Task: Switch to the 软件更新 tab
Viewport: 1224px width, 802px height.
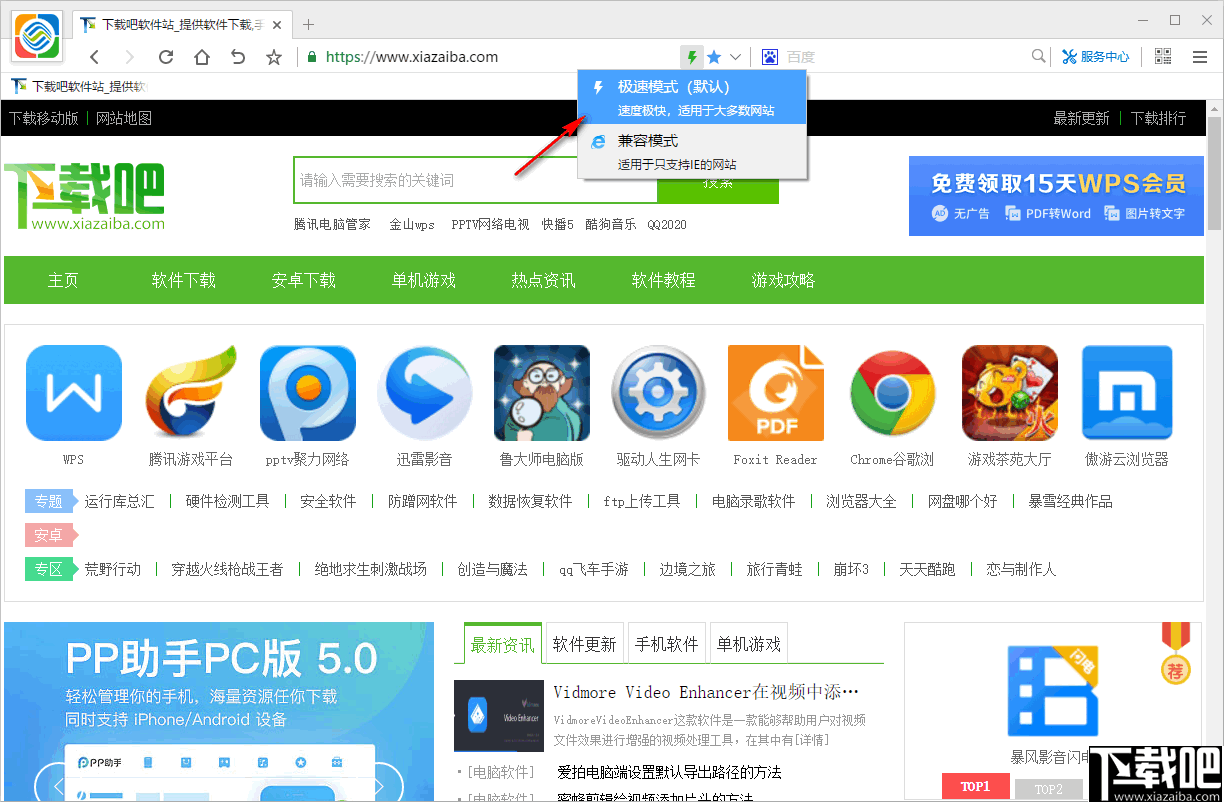Action: [x=584, y=643]
